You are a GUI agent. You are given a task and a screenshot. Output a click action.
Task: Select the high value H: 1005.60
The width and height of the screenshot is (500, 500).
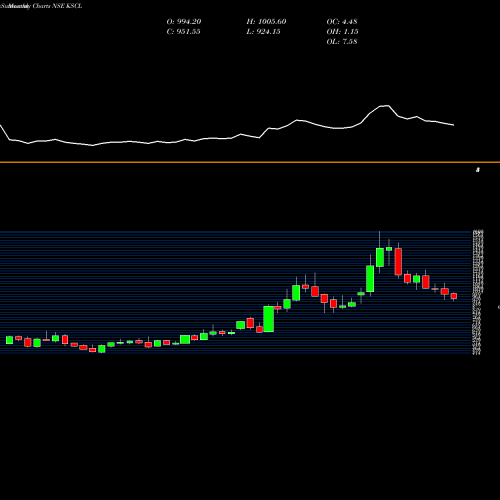click(266, 22)
